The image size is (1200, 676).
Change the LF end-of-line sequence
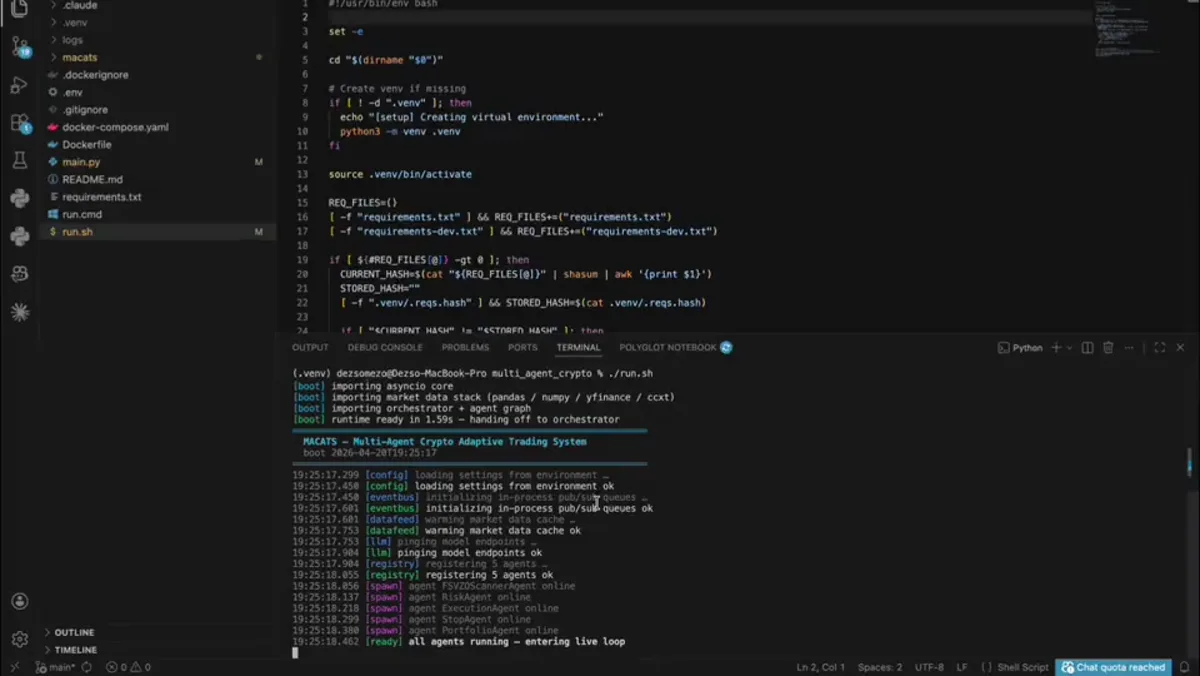[962, 667]
